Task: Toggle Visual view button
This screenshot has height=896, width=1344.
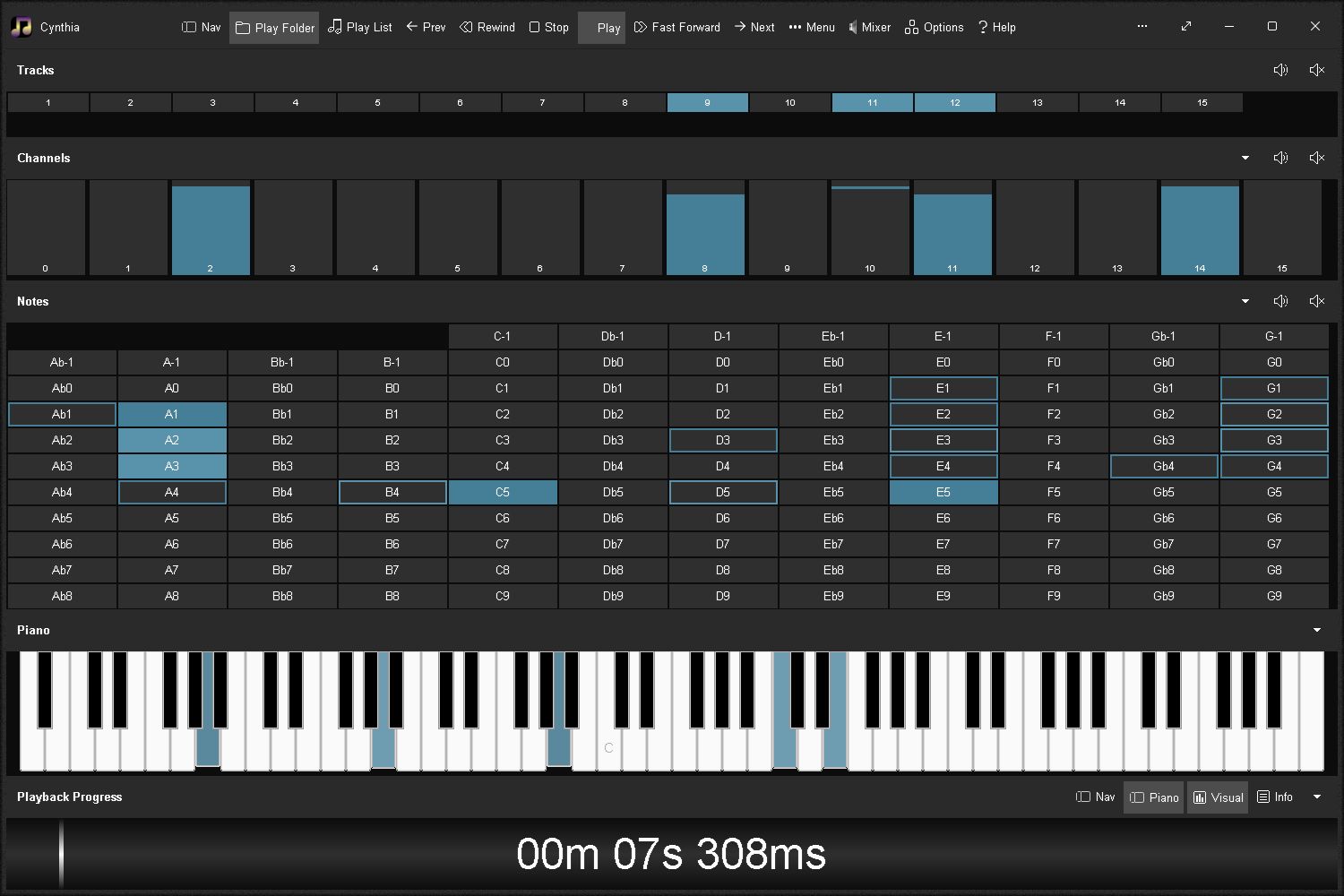Action: coord(1218,797)
